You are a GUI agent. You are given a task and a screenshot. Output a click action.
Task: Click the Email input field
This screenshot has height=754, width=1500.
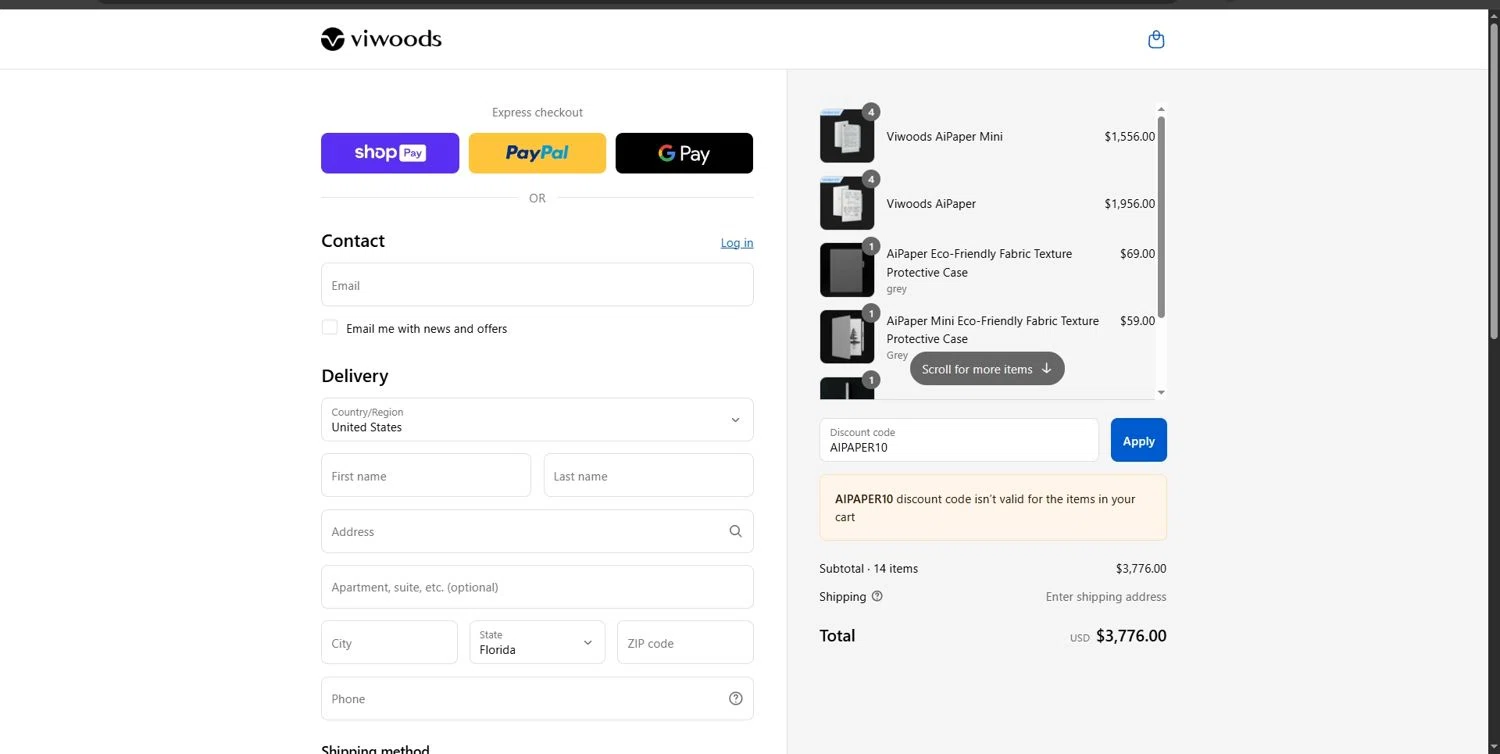[x=537, y=285]
